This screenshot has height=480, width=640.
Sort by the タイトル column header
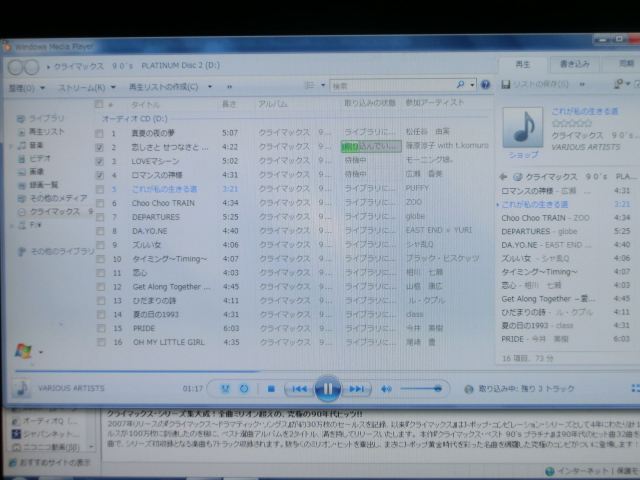tap(145, 104)
